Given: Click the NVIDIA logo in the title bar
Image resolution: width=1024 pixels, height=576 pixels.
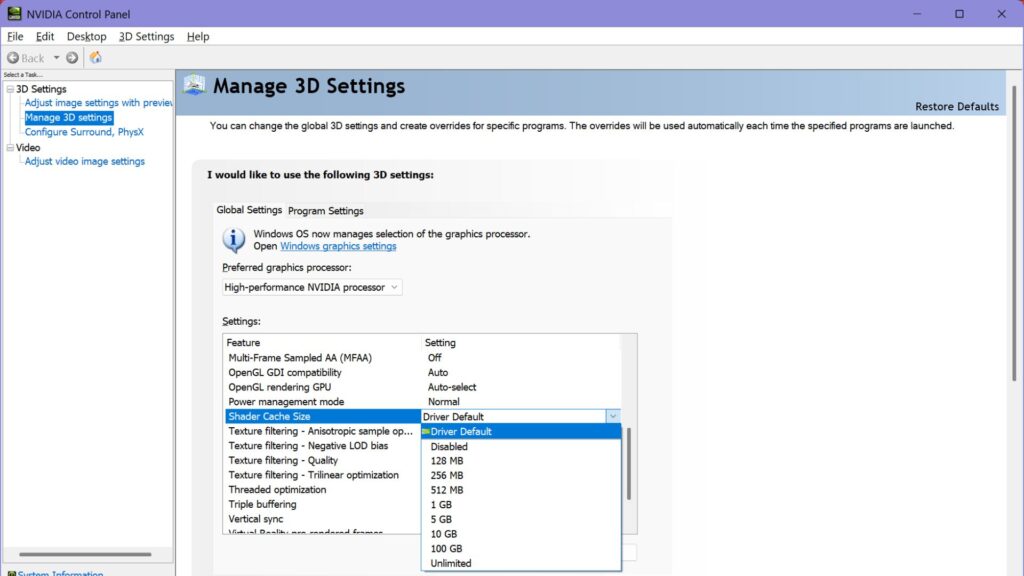Looking at the screenshot, I should tap(13, 13).
